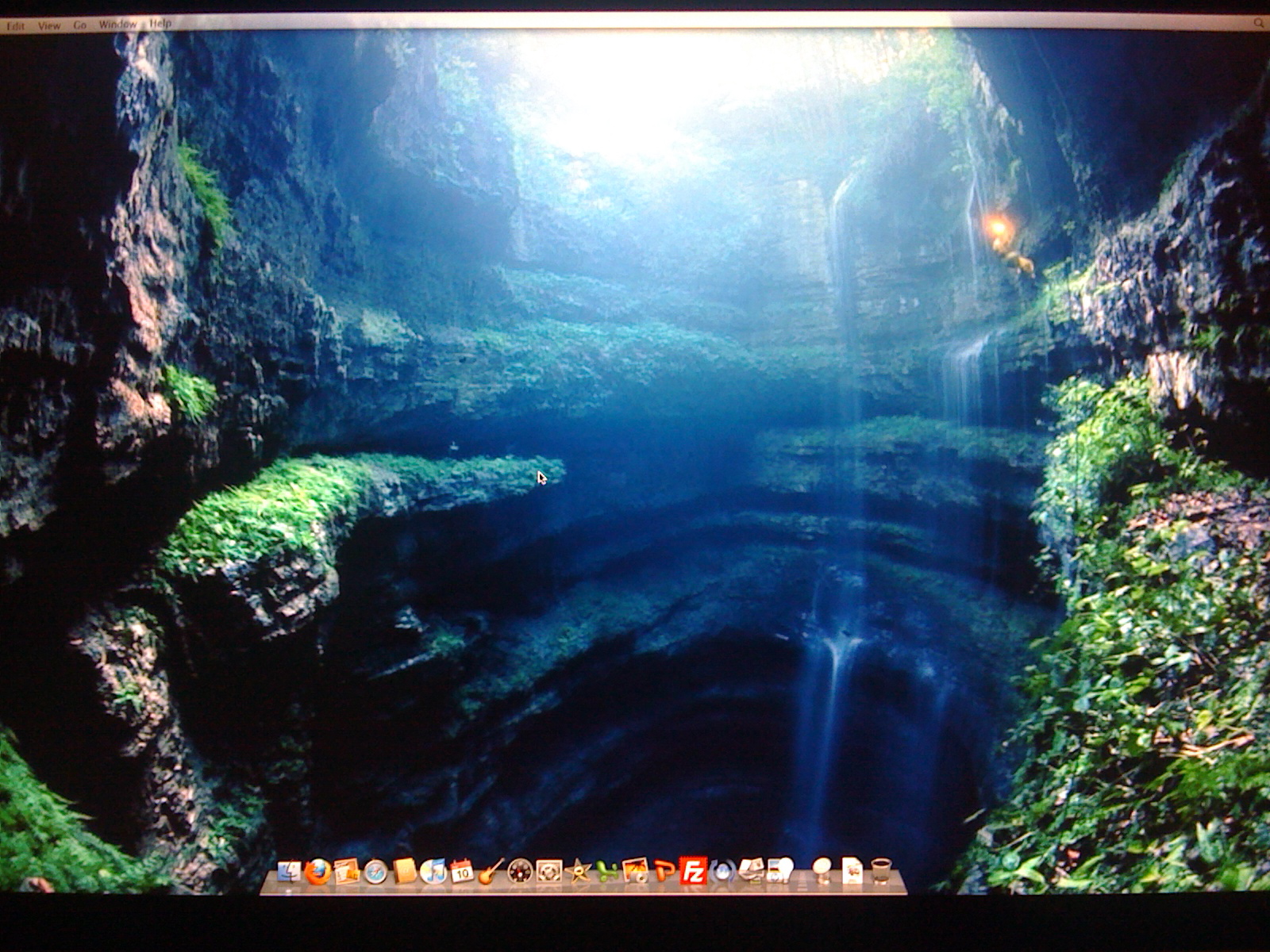
Task: Launch iPhoto from the dock
Action: pos(635,871)
